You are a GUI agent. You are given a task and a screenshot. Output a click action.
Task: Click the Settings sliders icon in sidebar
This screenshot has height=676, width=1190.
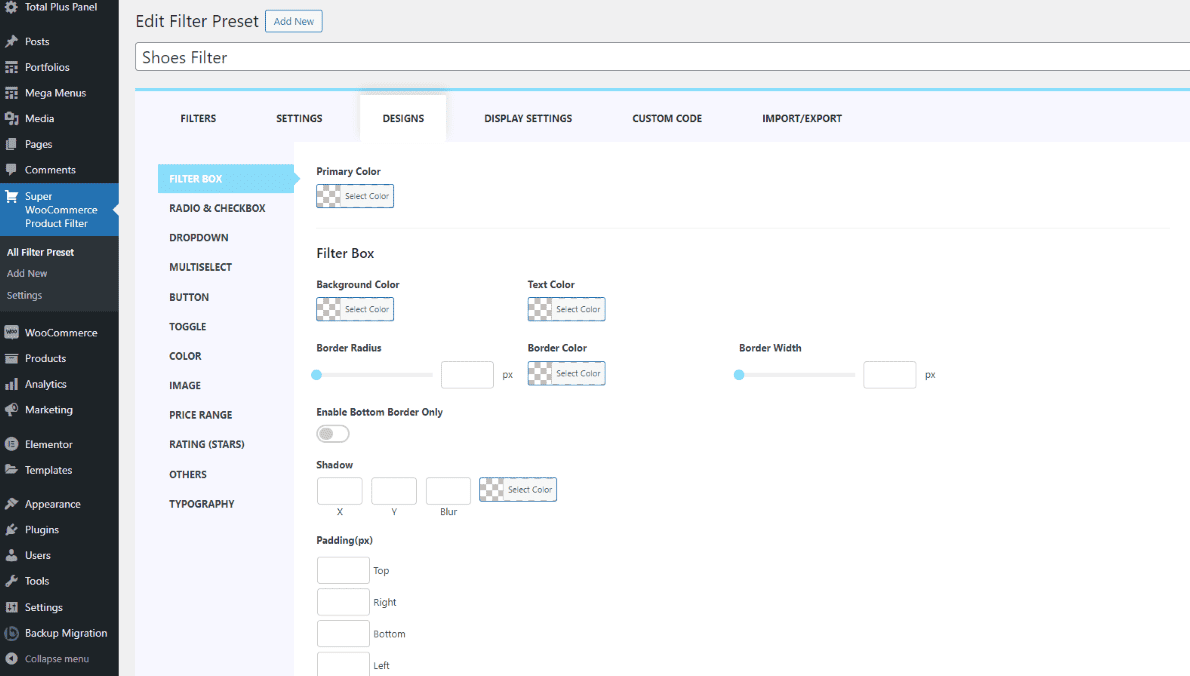tap(11, 607)
